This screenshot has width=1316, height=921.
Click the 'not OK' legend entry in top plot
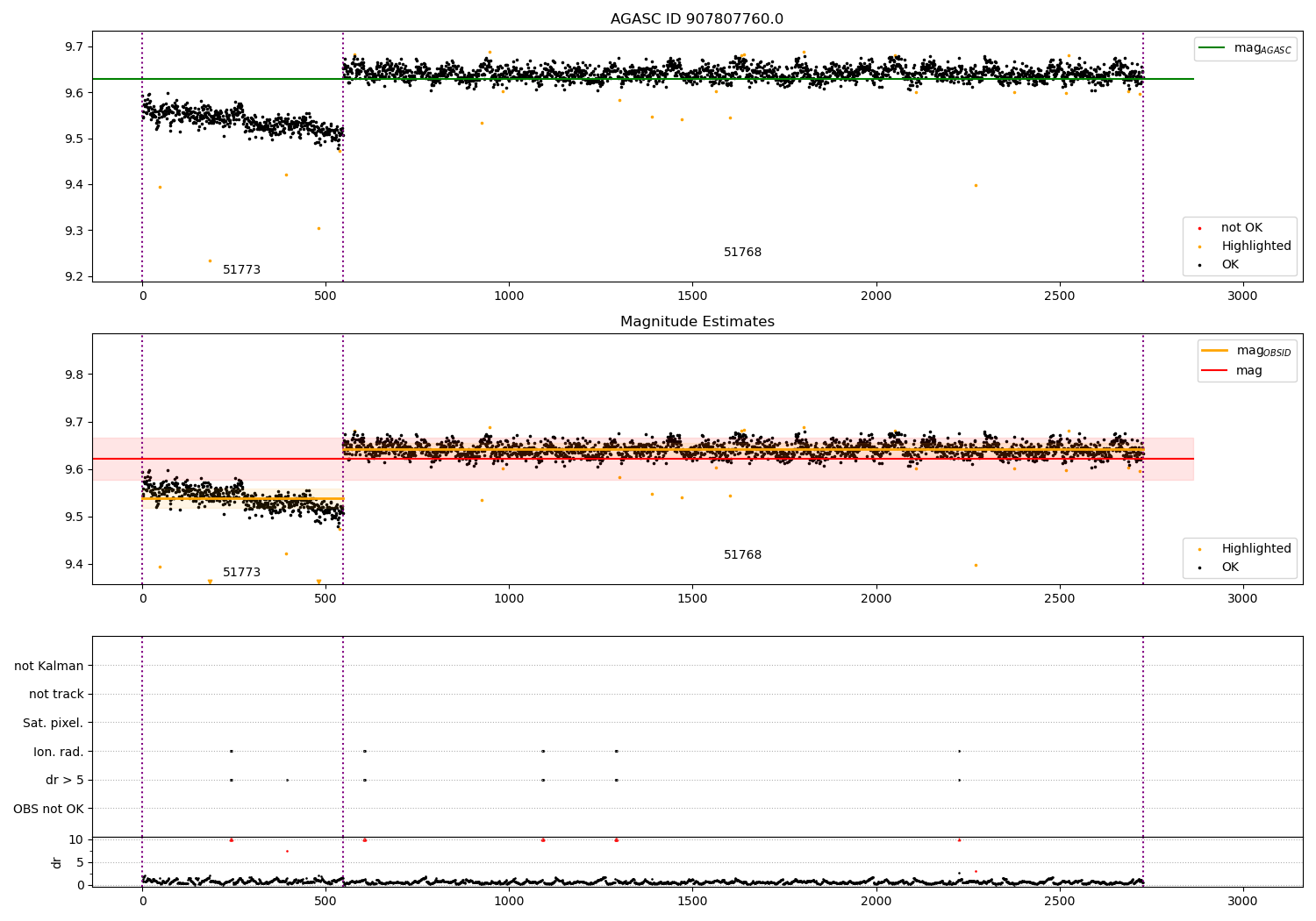click(x=1231, y=228)
